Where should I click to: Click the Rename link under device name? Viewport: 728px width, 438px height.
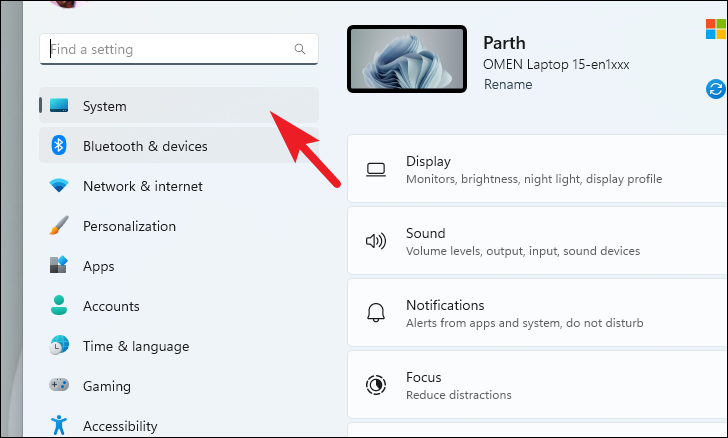point(508,85)
